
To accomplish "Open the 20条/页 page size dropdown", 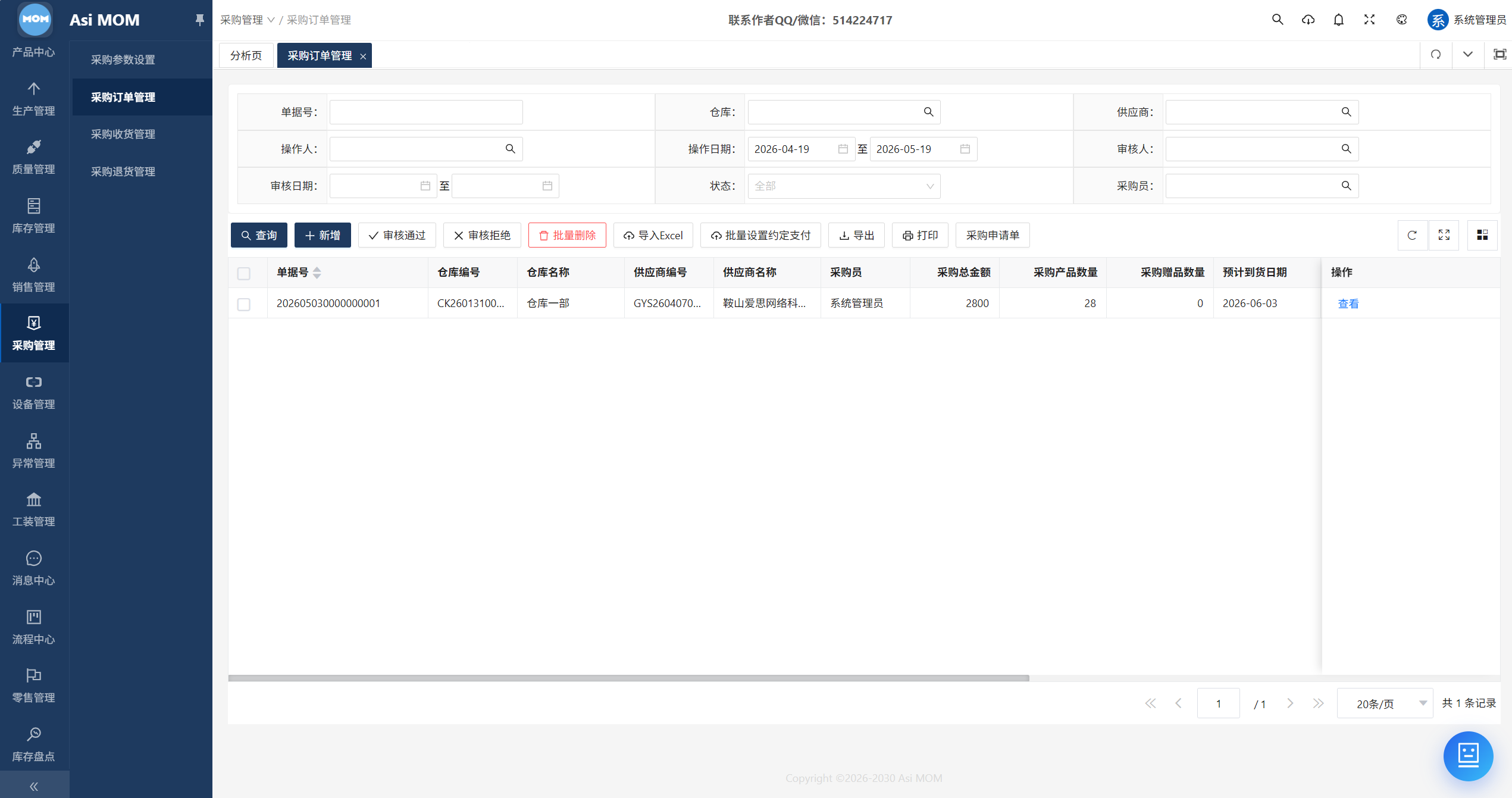I will pyautogui.click(x=1385, y=703).
